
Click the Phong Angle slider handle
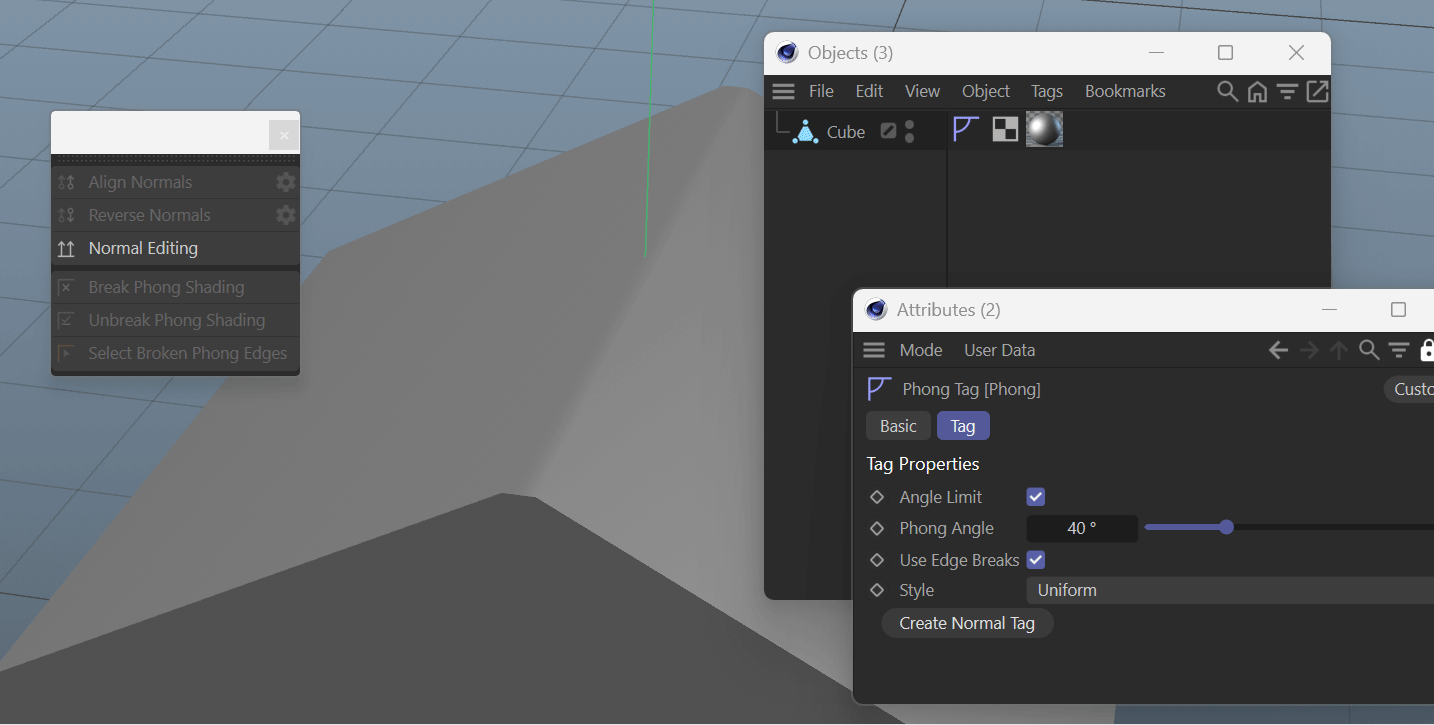click(x=1226, y=528)
